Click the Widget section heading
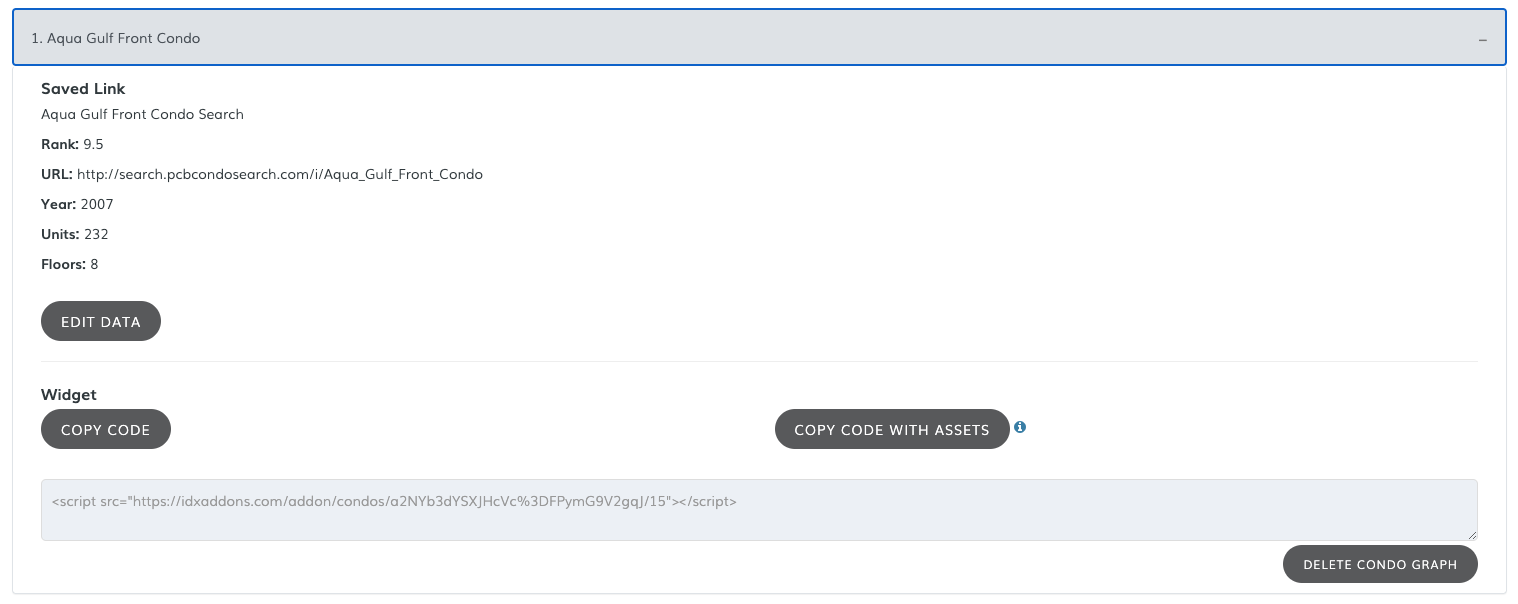 69,395
